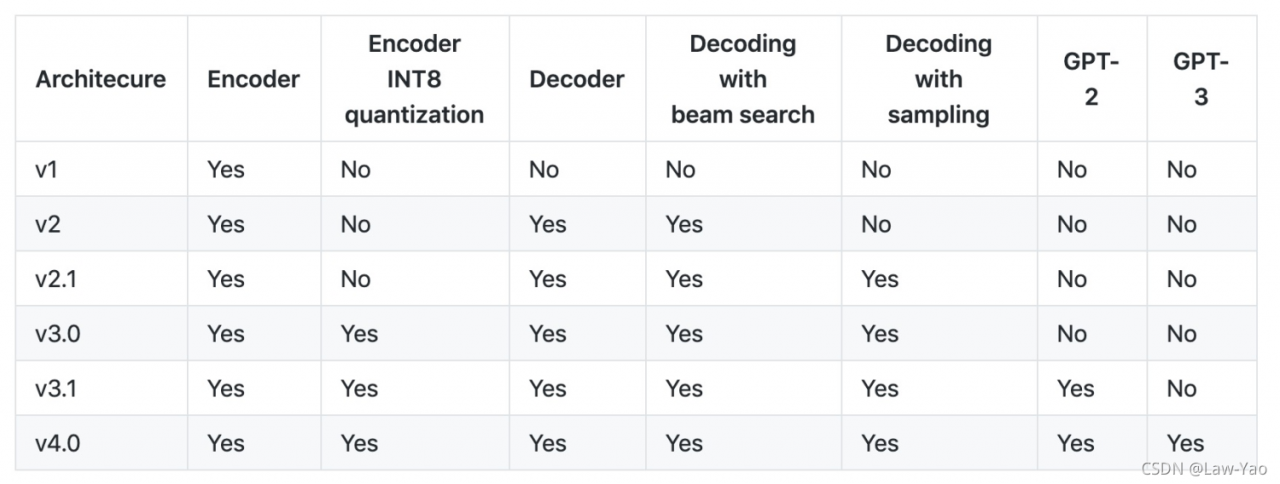The image size is (1280, 484).
Task: Click the Decoding with beam search header
Action: [743, 79]
